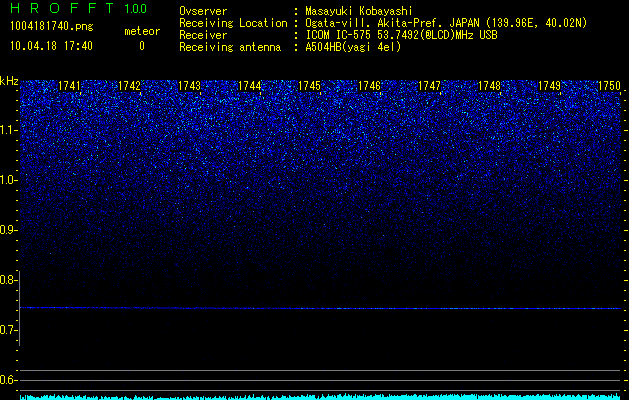Select the filename 1004181740.png
Viewport: 629px width, 400px height.
[x=52, y=27]
